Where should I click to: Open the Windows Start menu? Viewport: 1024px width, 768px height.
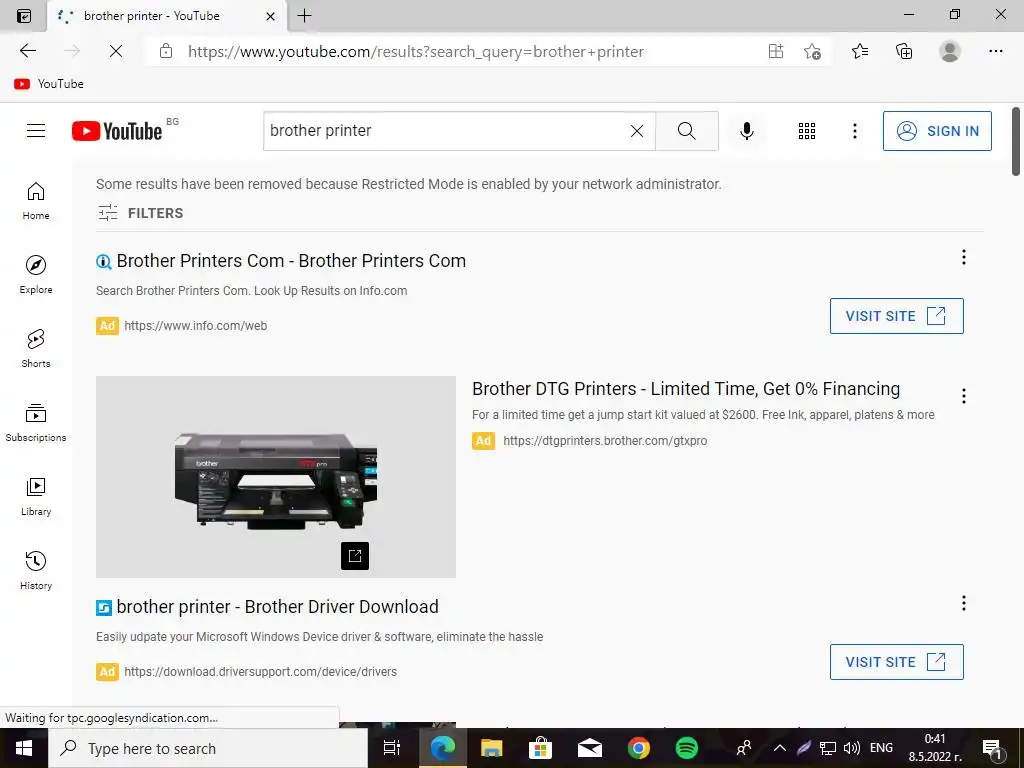(24, 748)
